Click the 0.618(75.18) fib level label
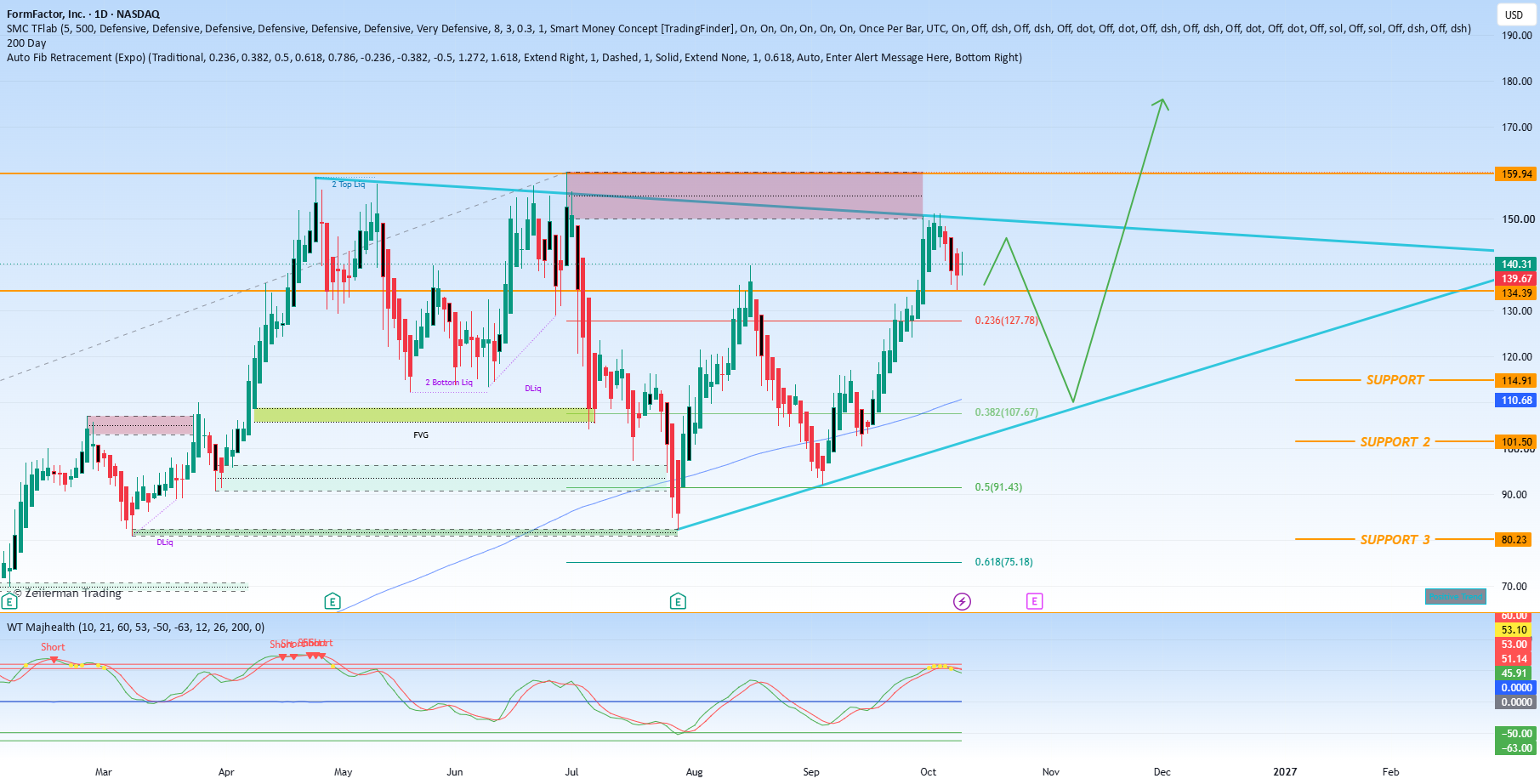 1003,562
